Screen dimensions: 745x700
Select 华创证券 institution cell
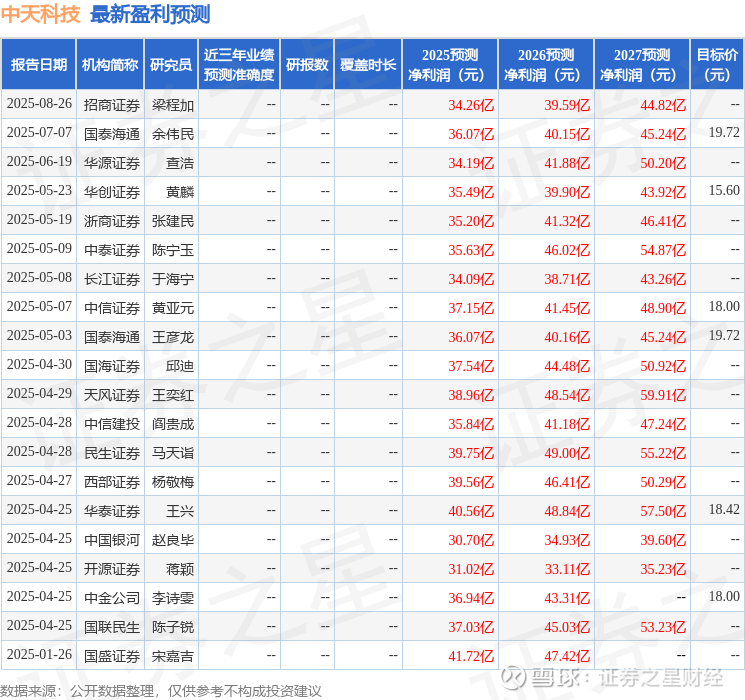click(x=112, y=192)
